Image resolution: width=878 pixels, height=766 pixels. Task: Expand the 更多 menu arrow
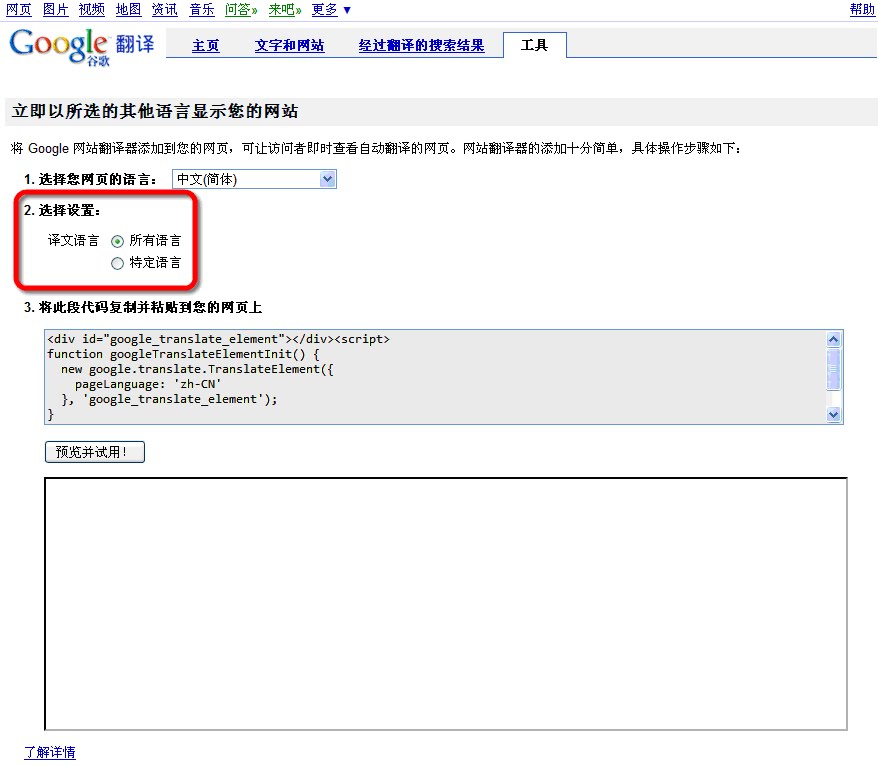(x=347, y=10)
